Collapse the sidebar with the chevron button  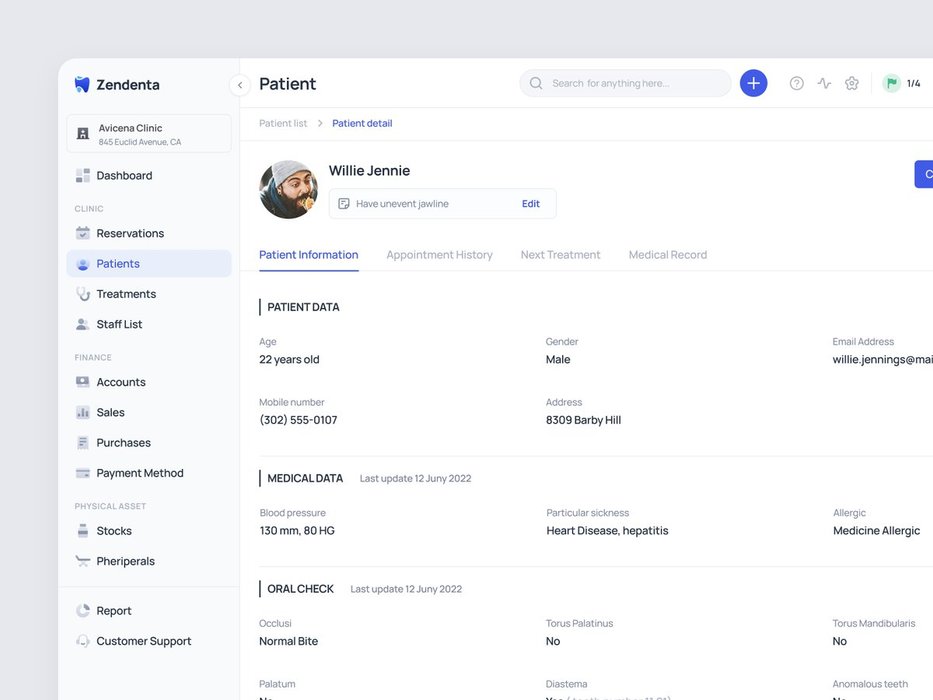tap(239, 85)
